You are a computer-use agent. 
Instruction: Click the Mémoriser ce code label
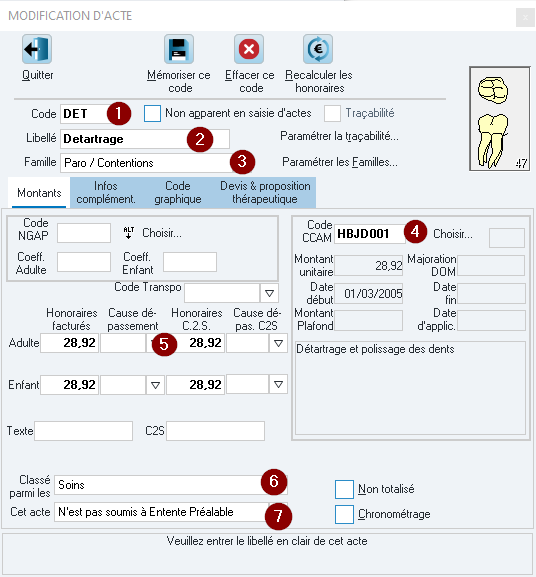[179, 82]
